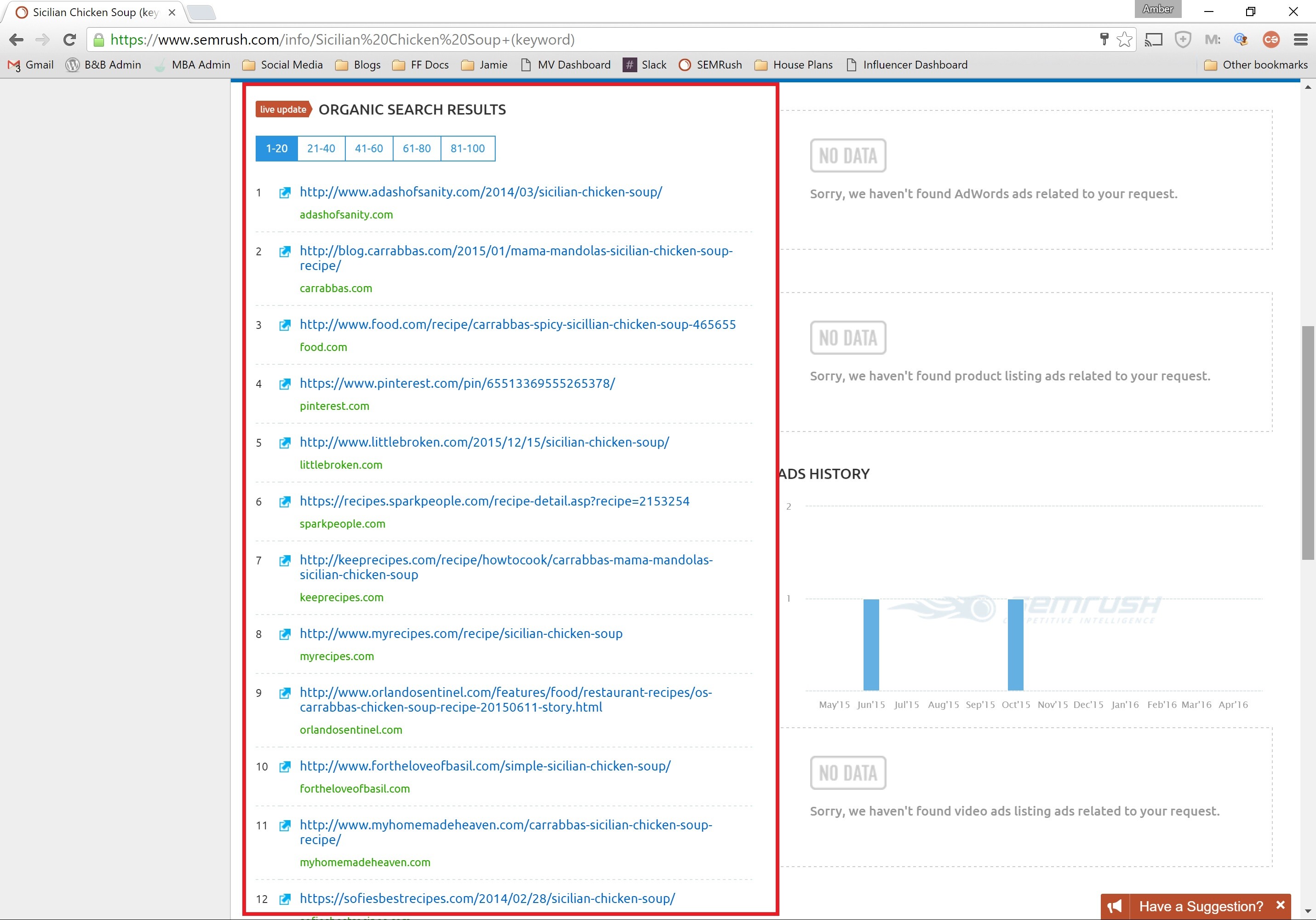
Task: Switch to results 61-80 tab
Action: 417,149
